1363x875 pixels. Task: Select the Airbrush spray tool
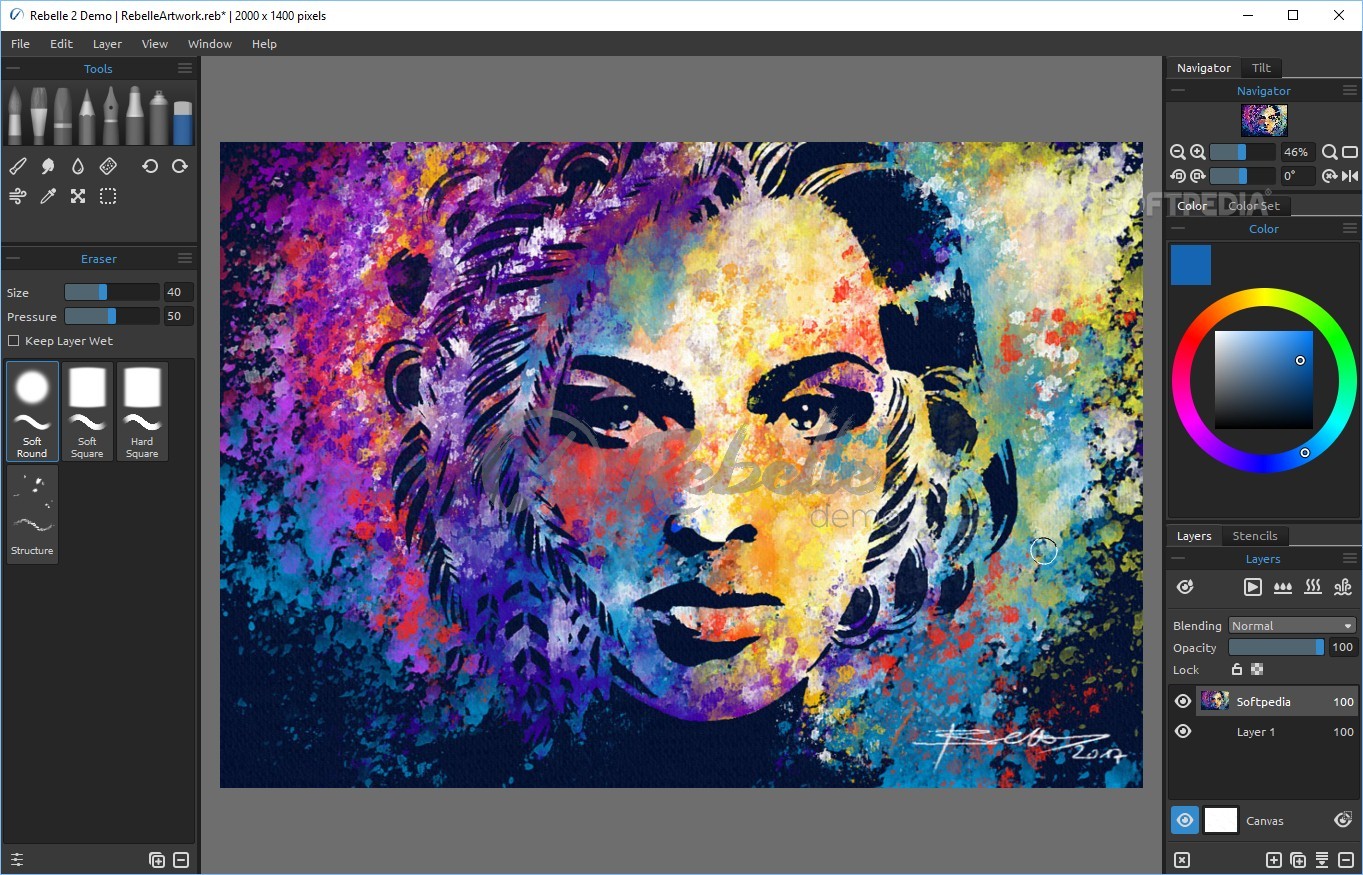point(156,115)
